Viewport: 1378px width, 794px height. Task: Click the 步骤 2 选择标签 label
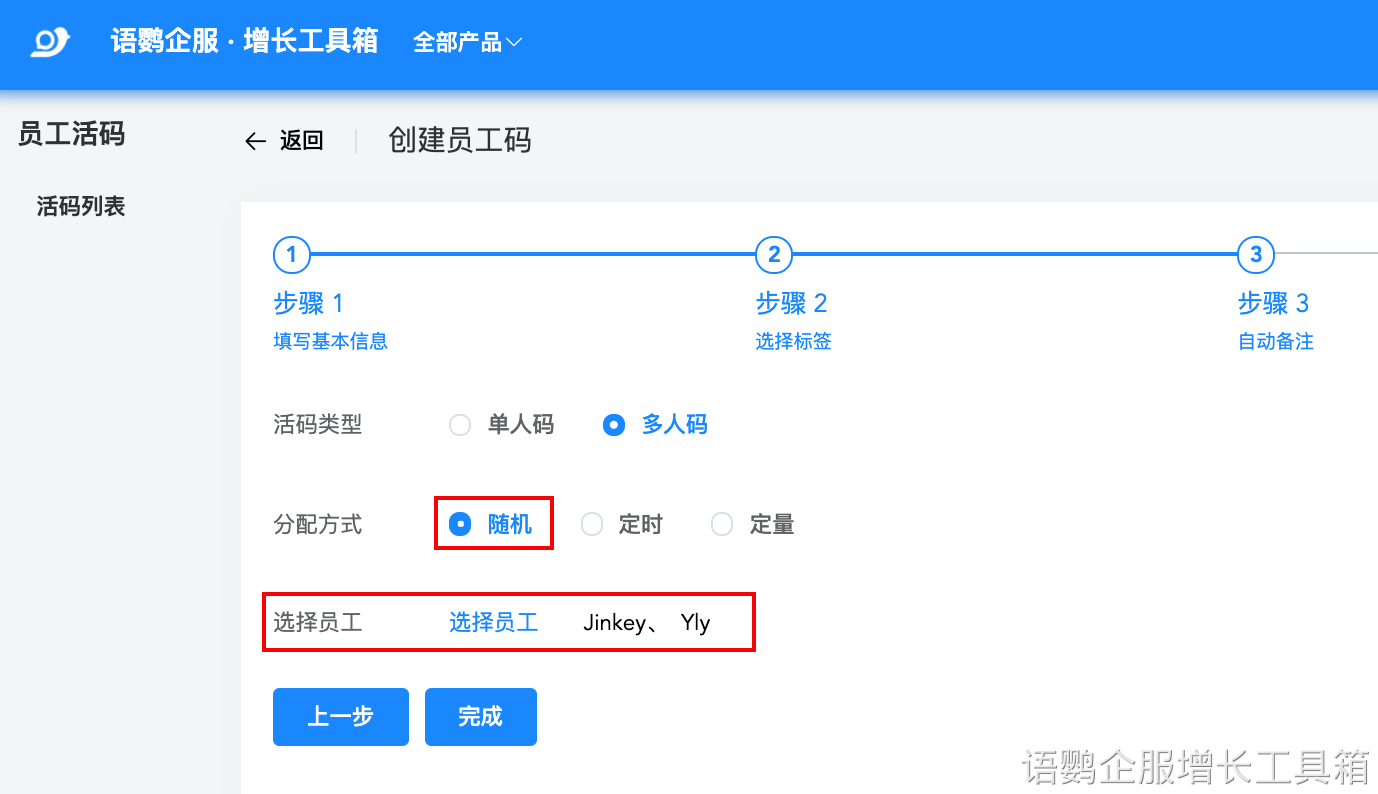792,341
